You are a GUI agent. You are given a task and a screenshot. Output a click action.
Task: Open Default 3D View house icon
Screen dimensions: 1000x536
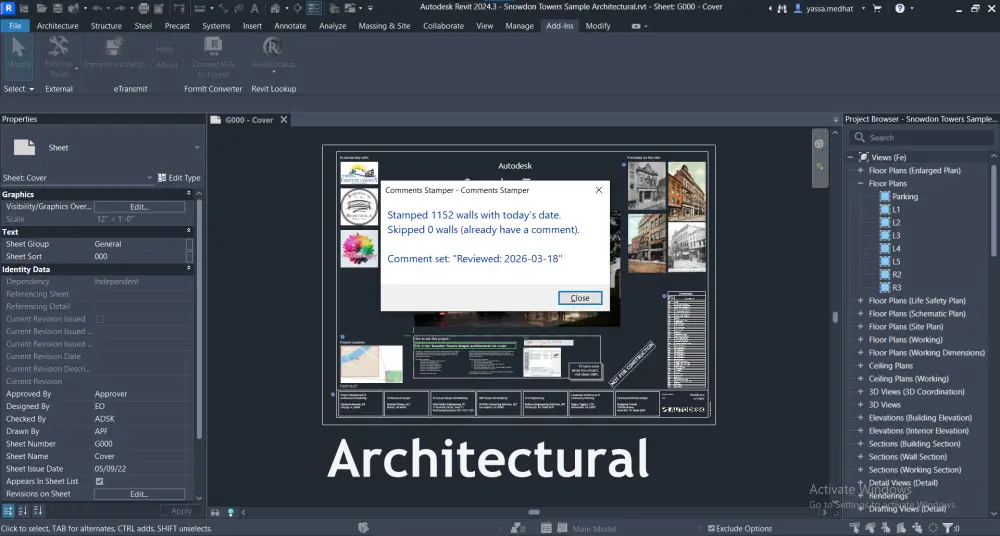point(275,8)
